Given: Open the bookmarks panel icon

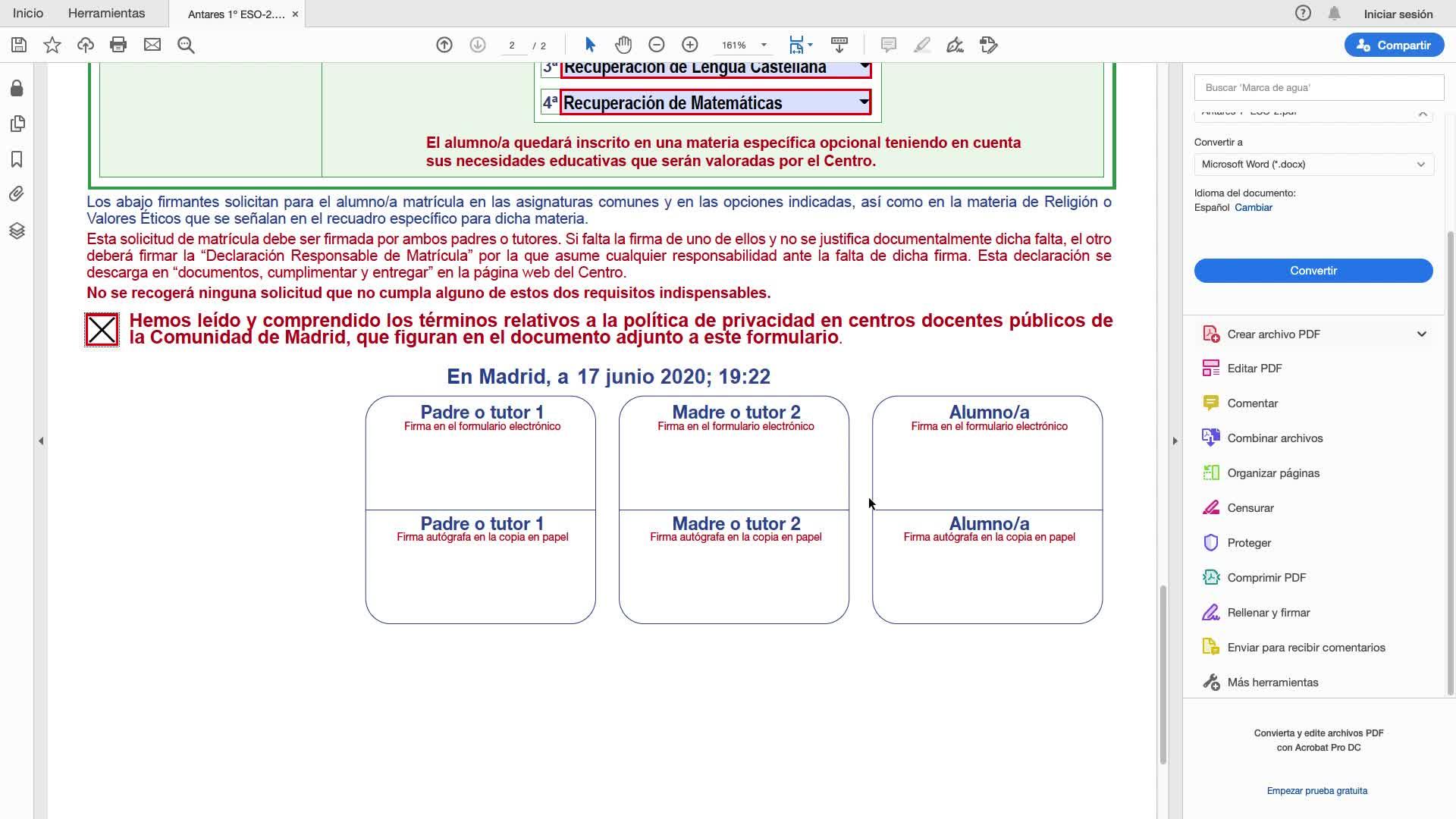Looking at the screenshot, I should click(17, 159).
